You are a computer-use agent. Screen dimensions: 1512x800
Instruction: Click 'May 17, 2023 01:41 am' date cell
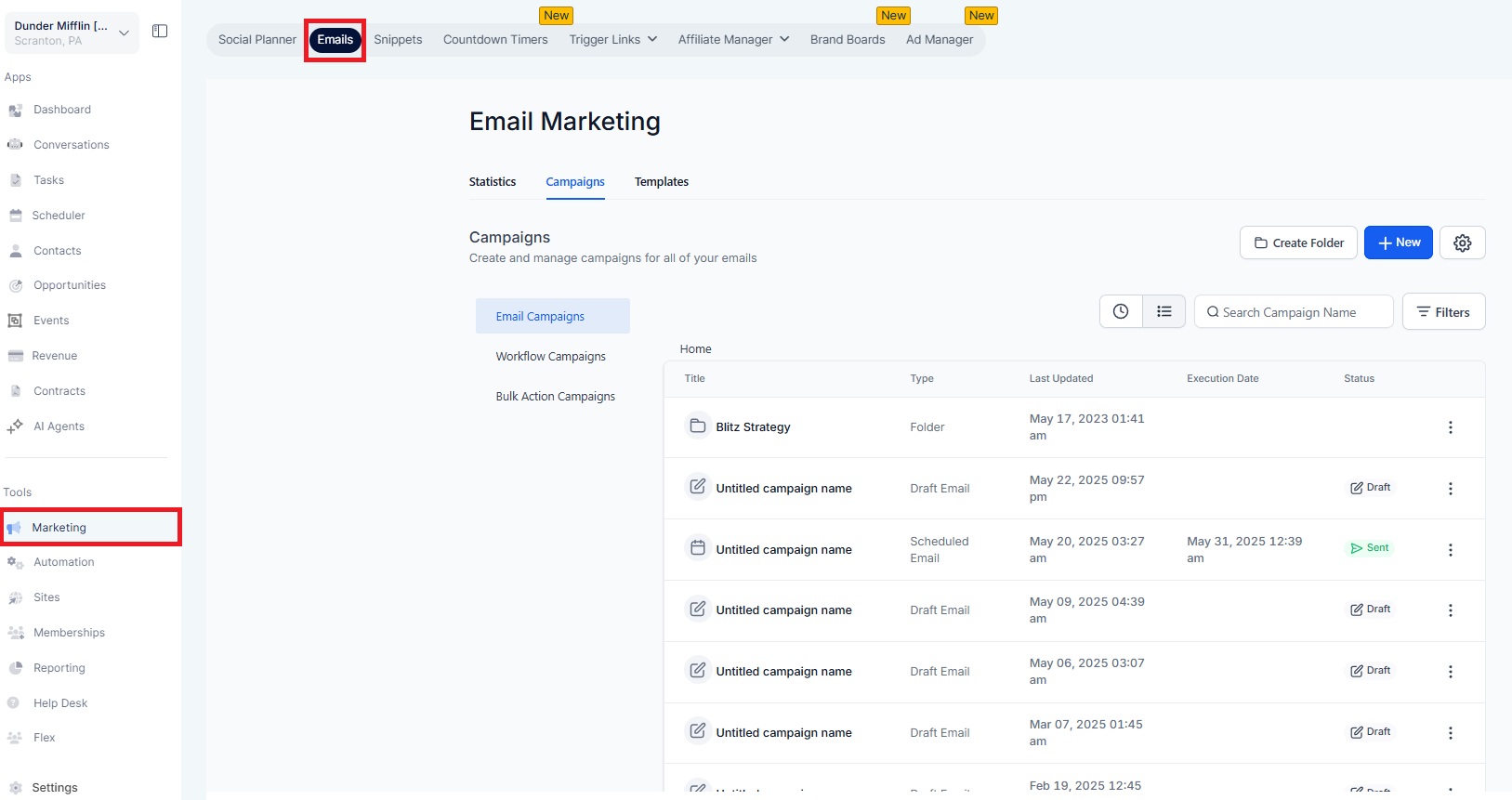1086,427
